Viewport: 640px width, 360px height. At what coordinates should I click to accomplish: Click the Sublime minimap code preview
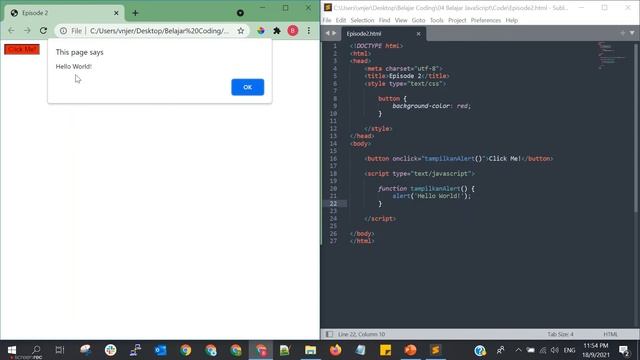611,55
